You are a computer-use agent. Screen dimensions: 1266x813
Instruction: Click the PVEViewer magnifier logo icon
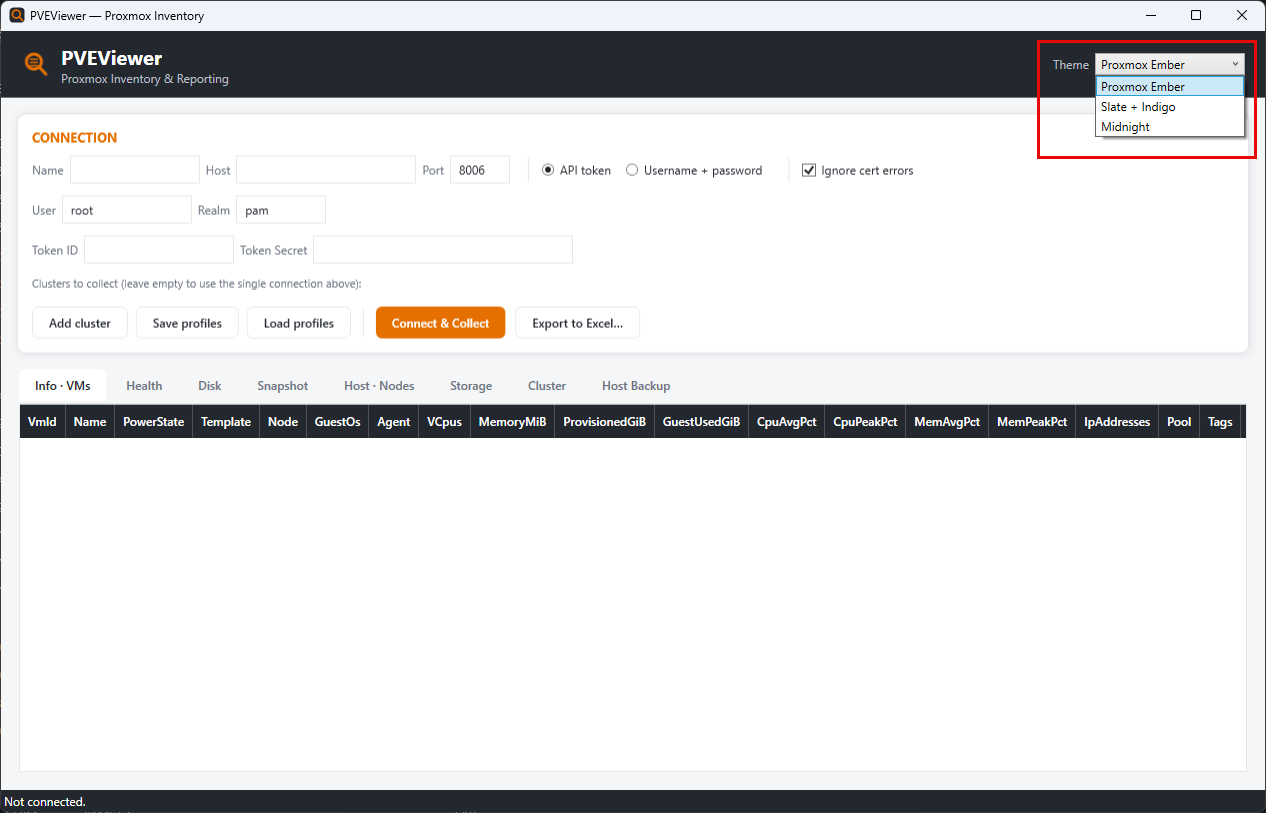(36, 64)
